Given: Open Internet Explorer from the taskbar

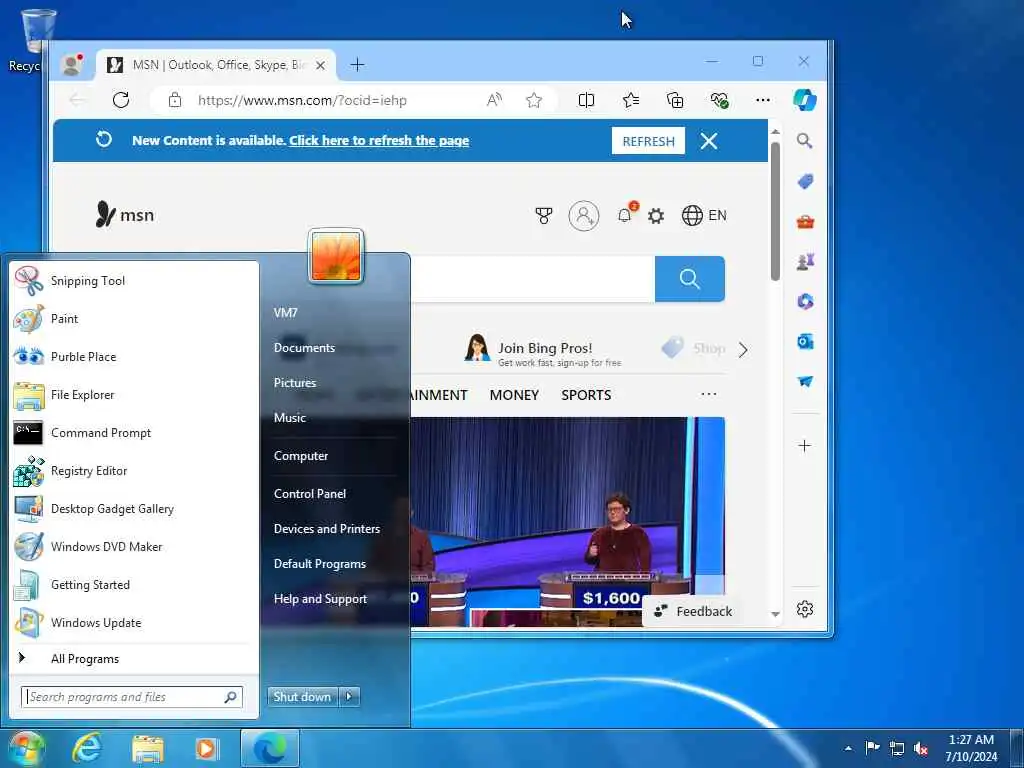Looking at the screenshot, I should point(88,748).
